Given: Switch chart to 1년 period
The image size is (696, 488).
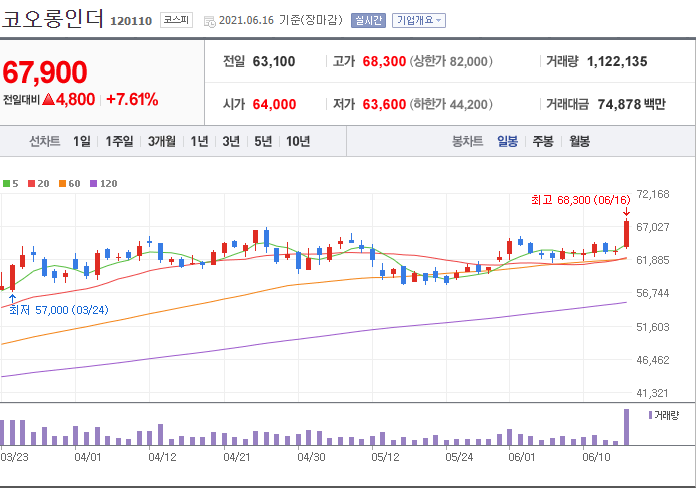Looking at the screenshot, I should point(199,142).
